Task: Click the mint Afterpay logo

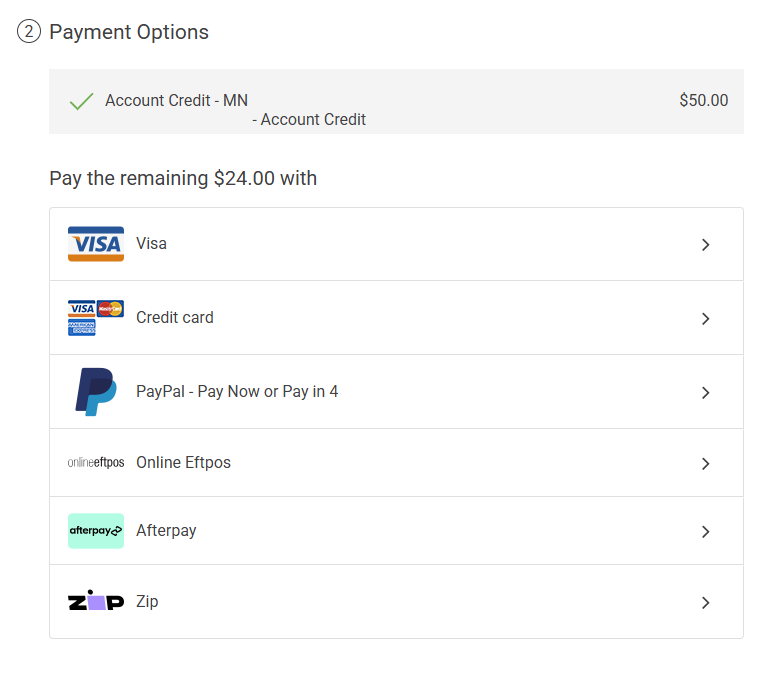Action: (96, 531)
